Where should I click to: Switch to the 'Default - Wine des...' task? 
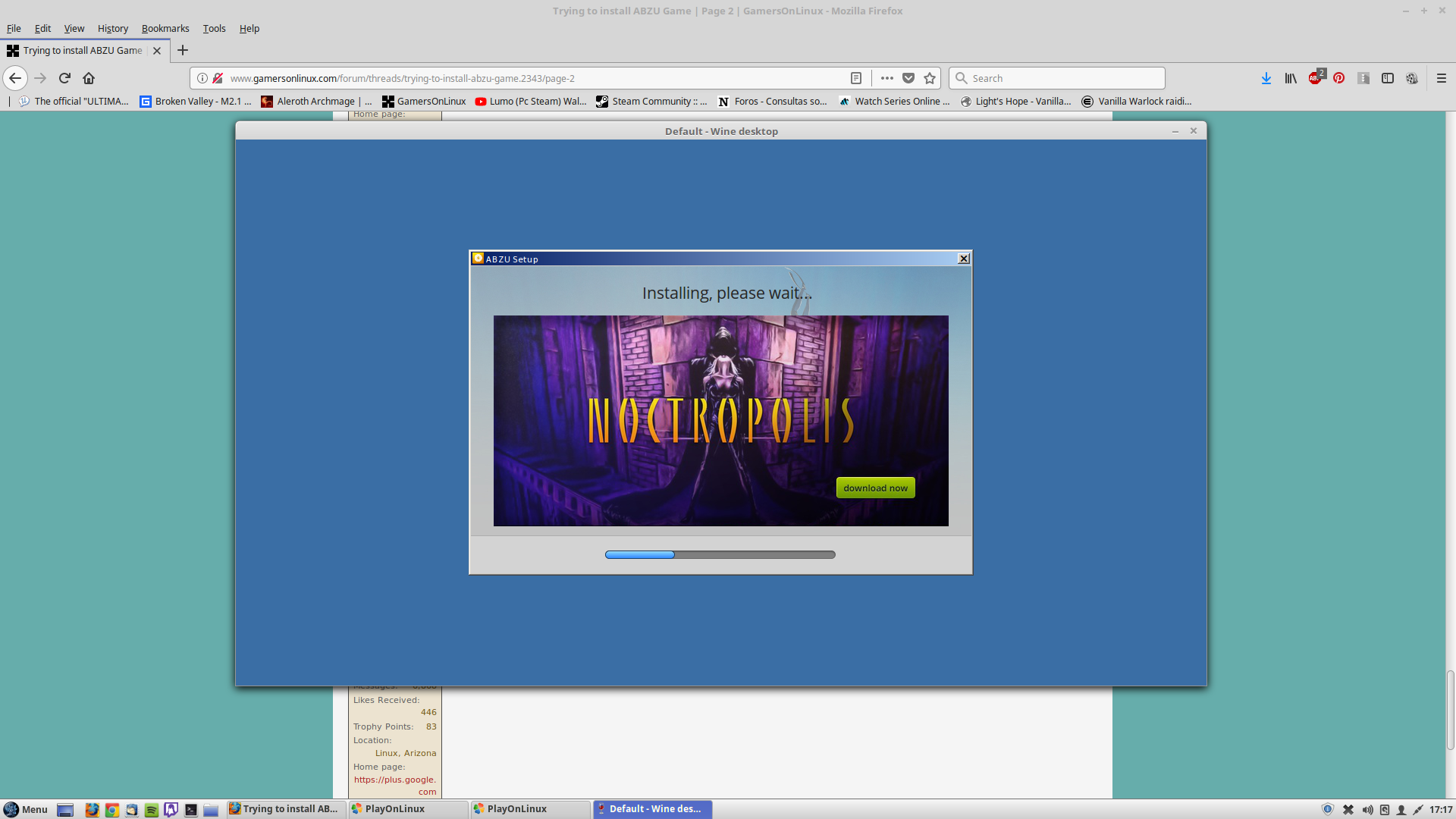point(652,809)
